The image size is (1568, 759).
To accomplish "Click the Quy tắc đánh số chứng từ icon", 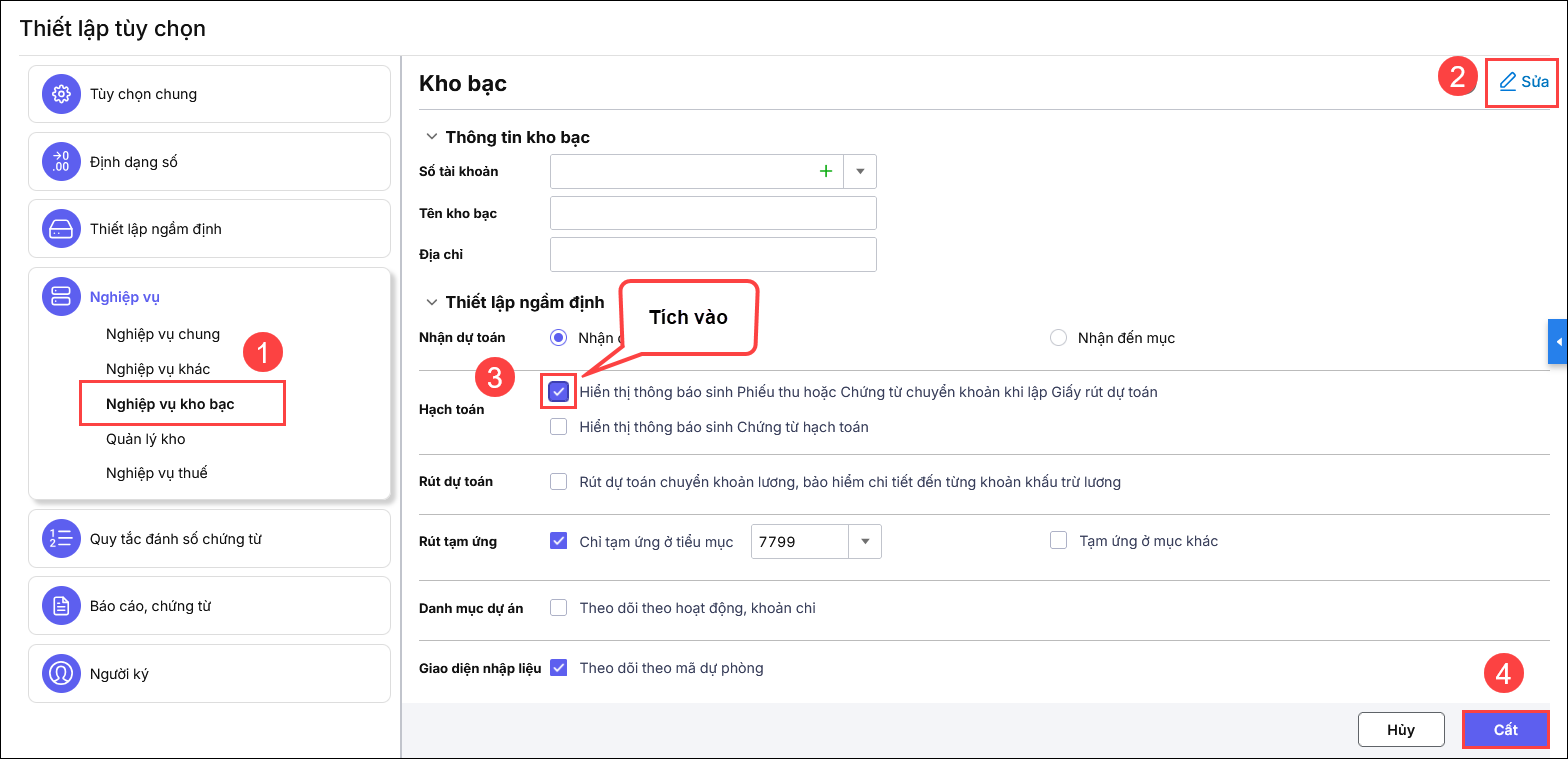I will 61,539.
